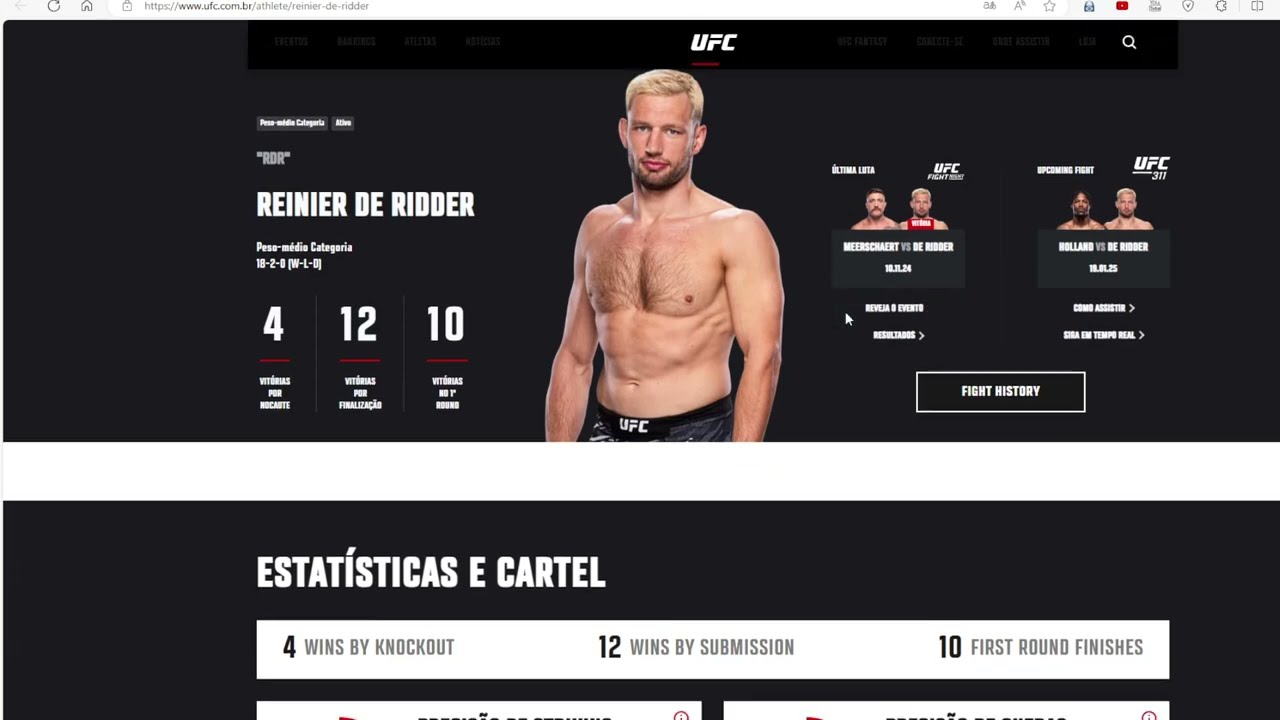
Task: Open the Rankings menu item
Action: [356, 42]
